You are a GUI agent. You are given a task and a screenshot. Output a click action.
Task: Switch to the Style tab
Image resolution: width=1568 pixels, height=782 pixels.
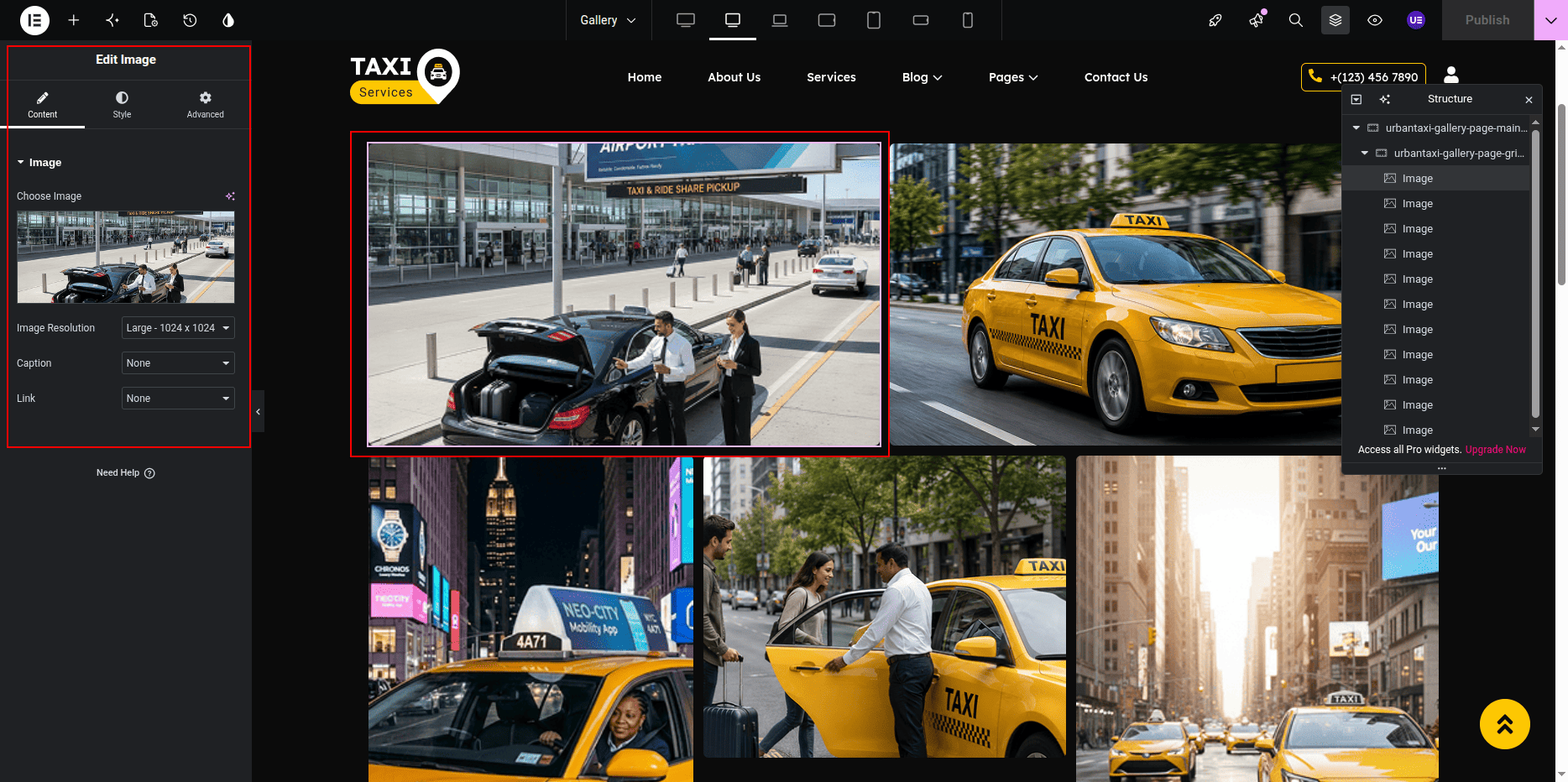(122, 105)
